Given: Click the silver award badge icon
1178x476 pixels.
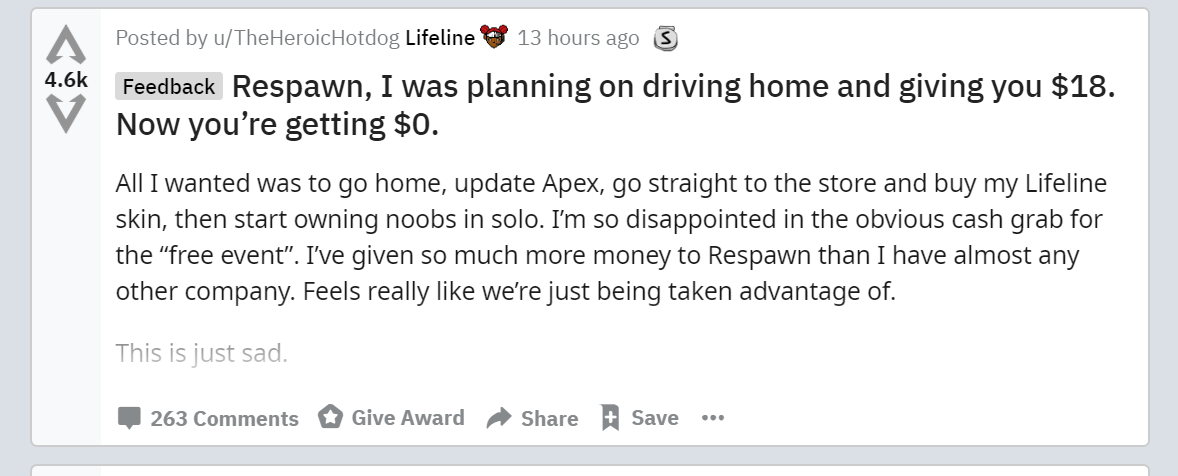Looking at the screenshot, I should click(665, 38).
